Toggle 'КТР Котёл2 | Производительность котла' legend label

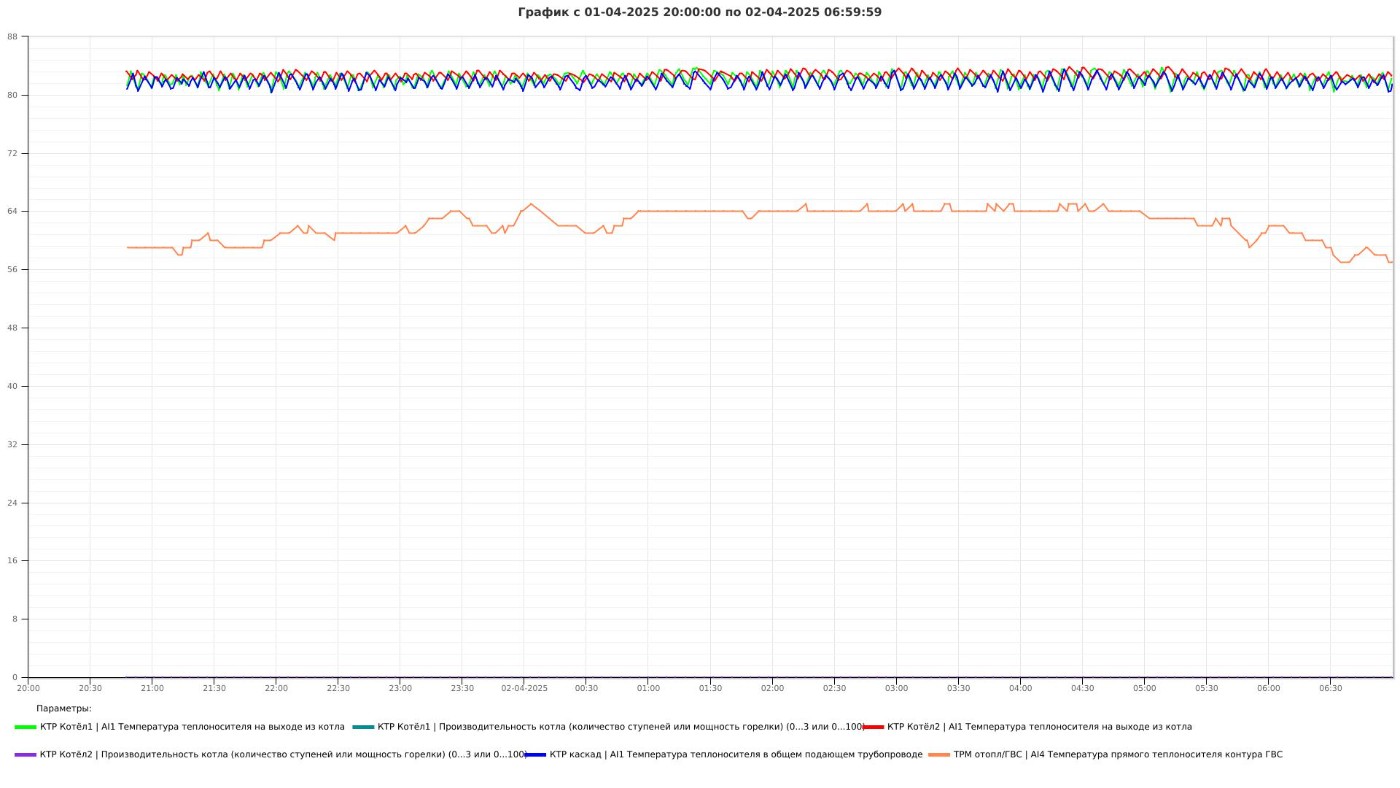[x=282, y=755]
